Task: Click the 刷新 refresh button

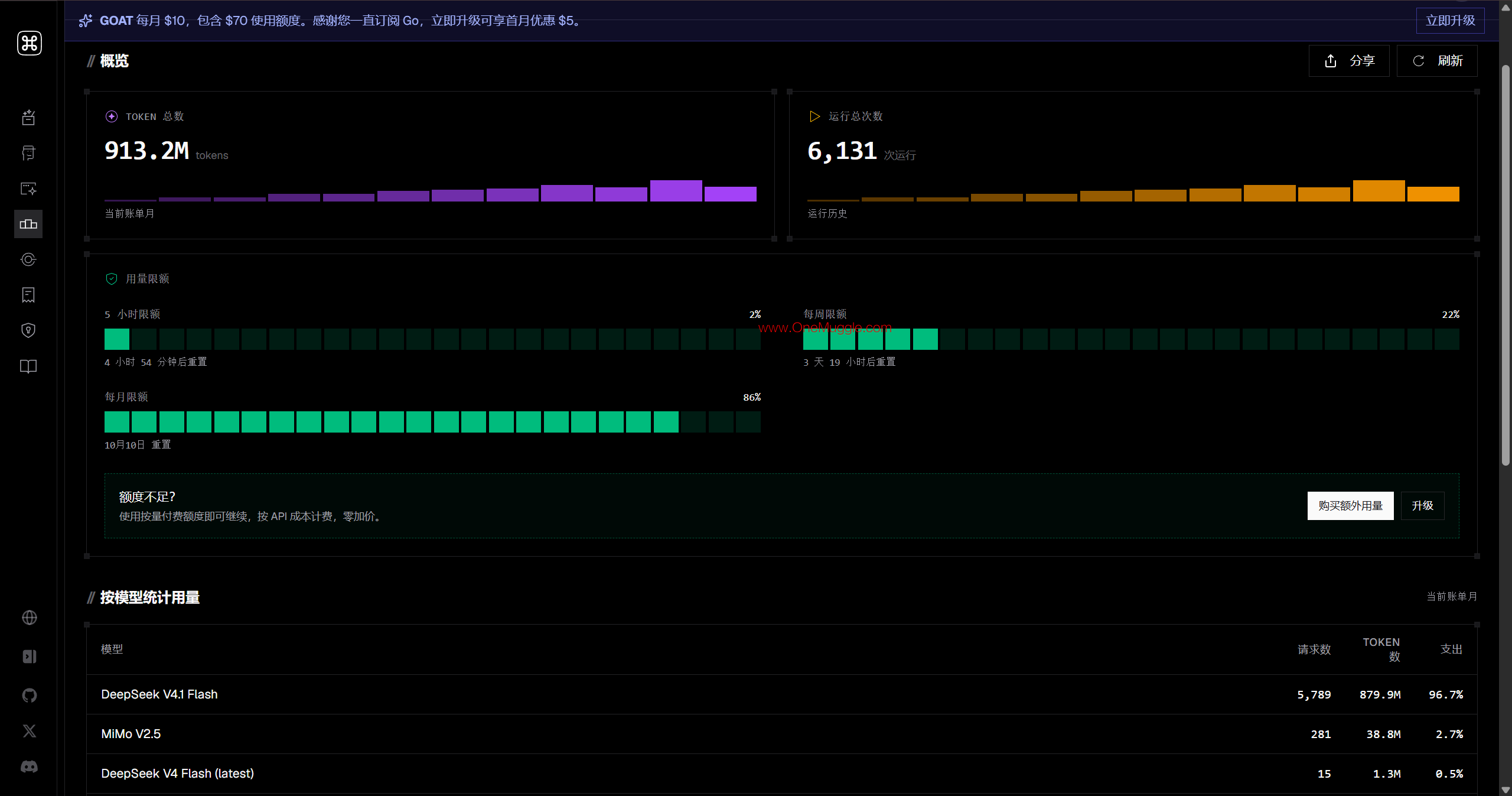Action: click(x=1437, y=61)
